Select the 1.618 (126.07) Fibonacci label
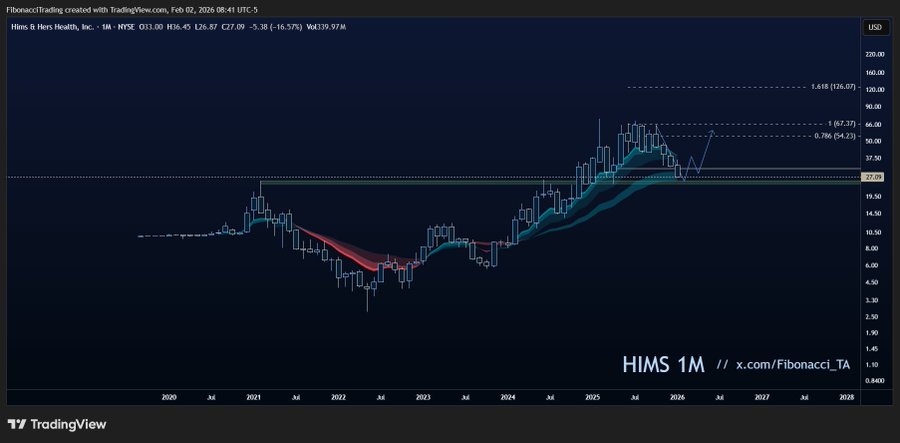 [x=832, y=87]
